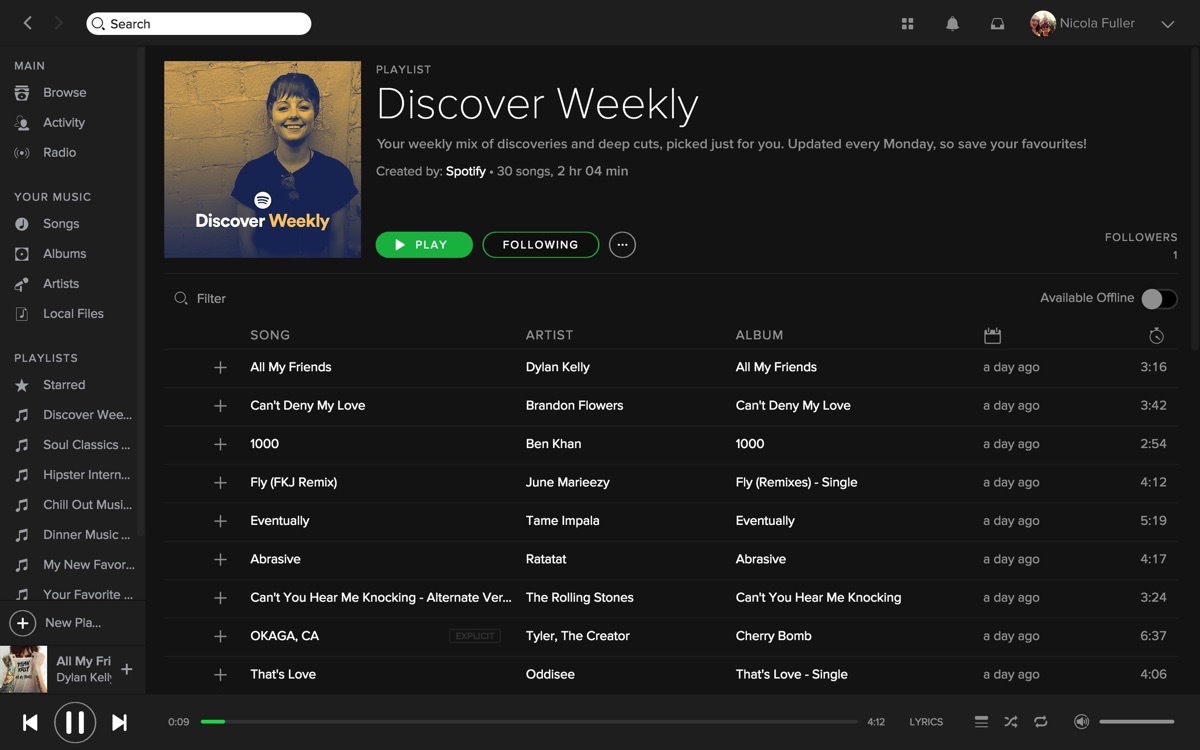Toggle the Available Offline switch
Image resolution: width=1200 pixels, height=750 pixels.
1159,299
